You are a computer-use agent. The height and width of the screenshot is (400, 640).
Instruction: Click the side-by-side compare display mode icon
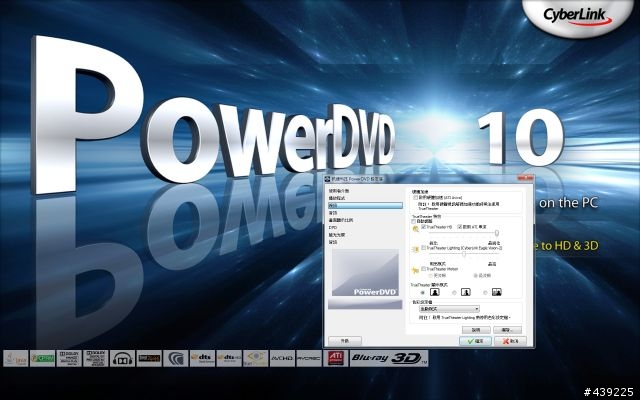coord(497,292)
